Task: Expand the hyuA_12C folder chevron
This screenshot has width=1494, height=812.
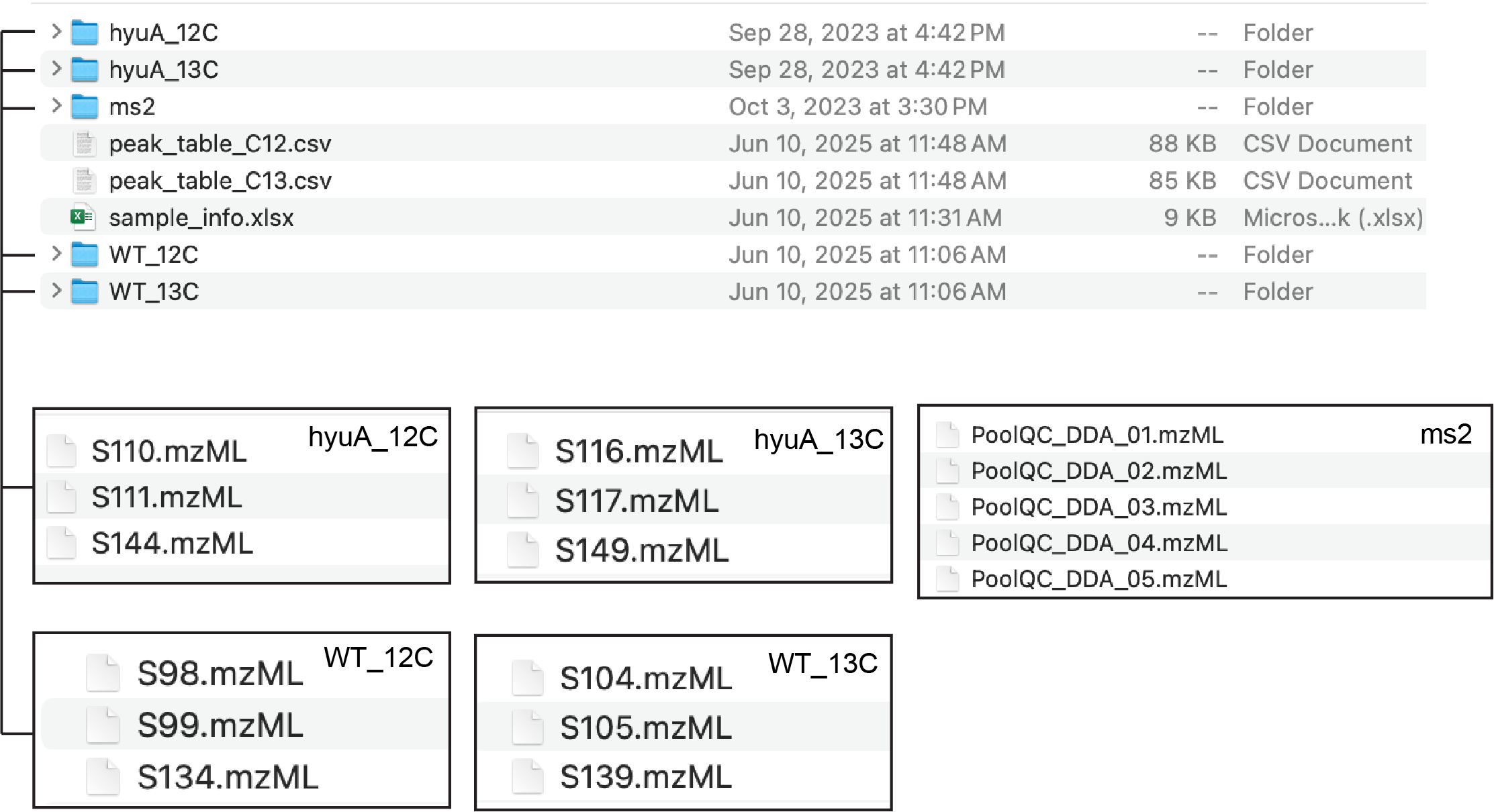Action: coord(56,31)
